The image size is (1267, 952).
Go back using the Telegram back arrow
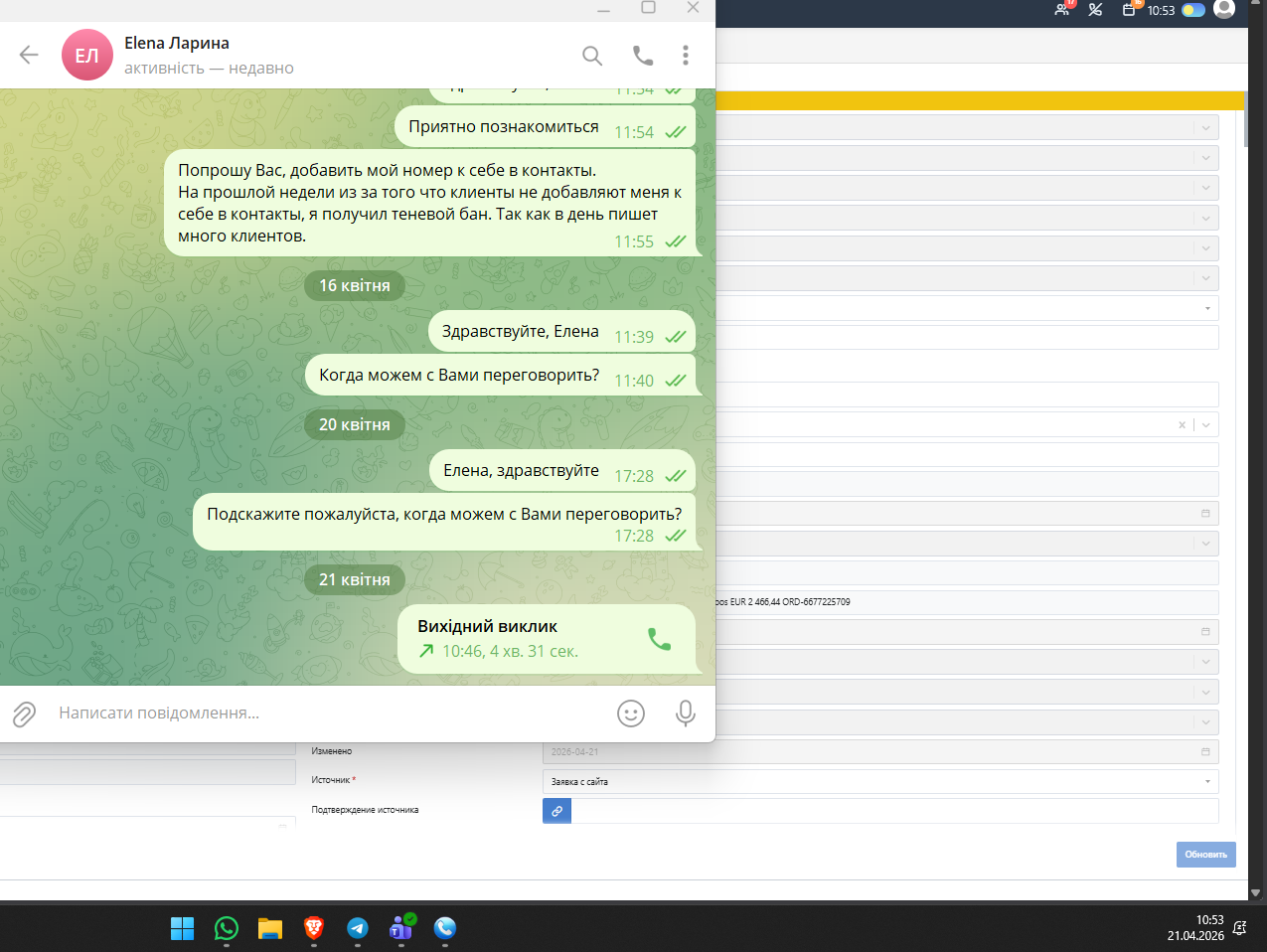[29, 55]
